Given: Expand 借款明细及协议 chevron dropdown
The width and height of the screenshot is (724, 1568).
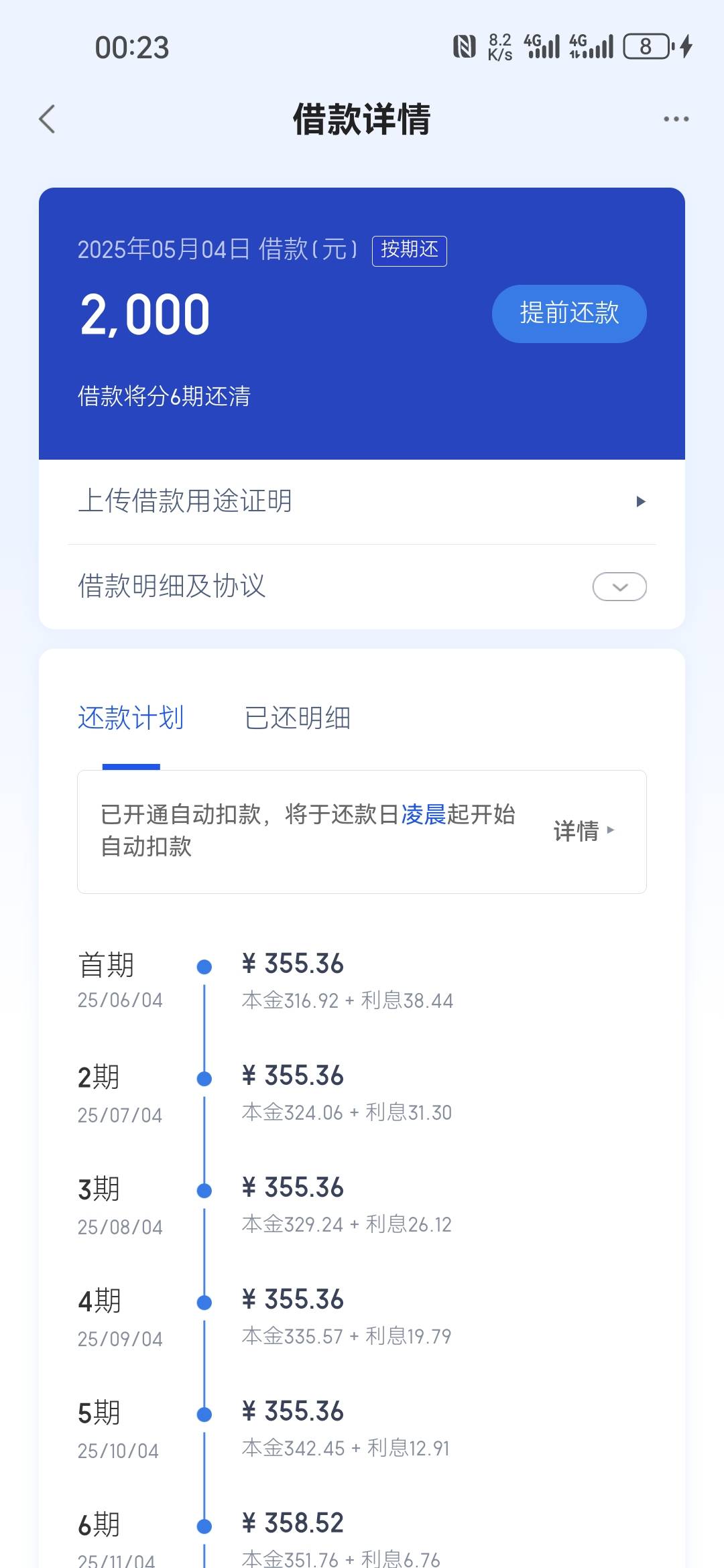Looking at the screenshot, I should (x=619, y=586).
